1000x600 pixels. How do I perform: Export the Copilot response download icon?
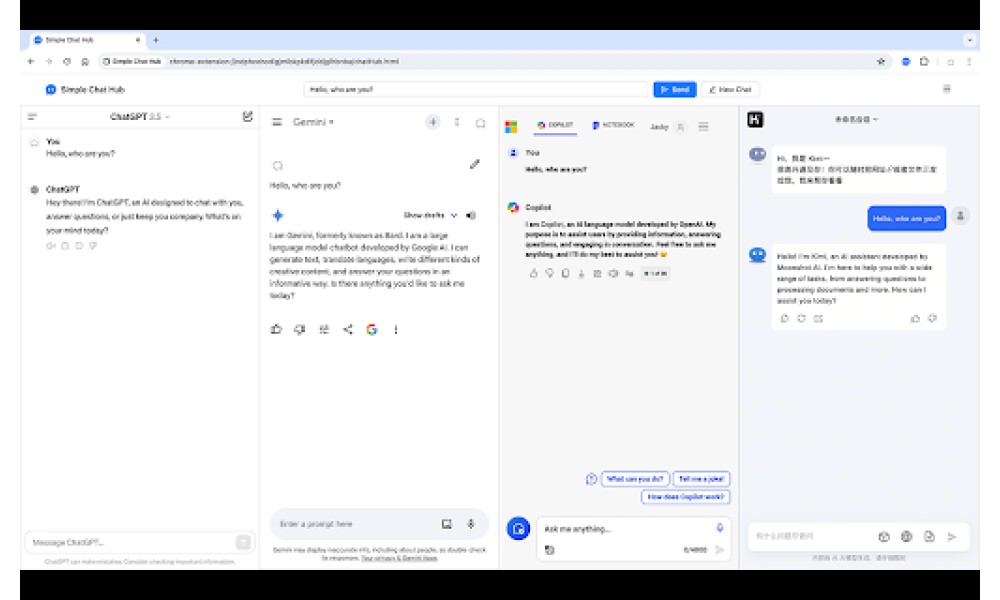coord(582,274)
